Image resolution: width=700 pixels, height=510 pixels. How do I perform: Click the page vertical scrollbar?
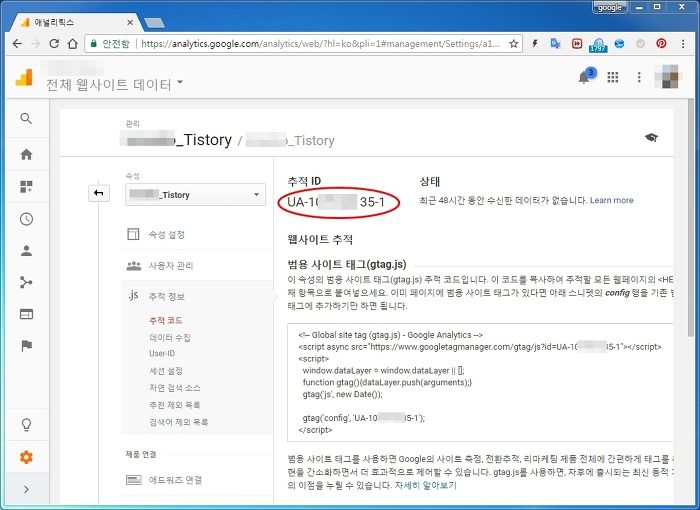click(x=691, y=220)
